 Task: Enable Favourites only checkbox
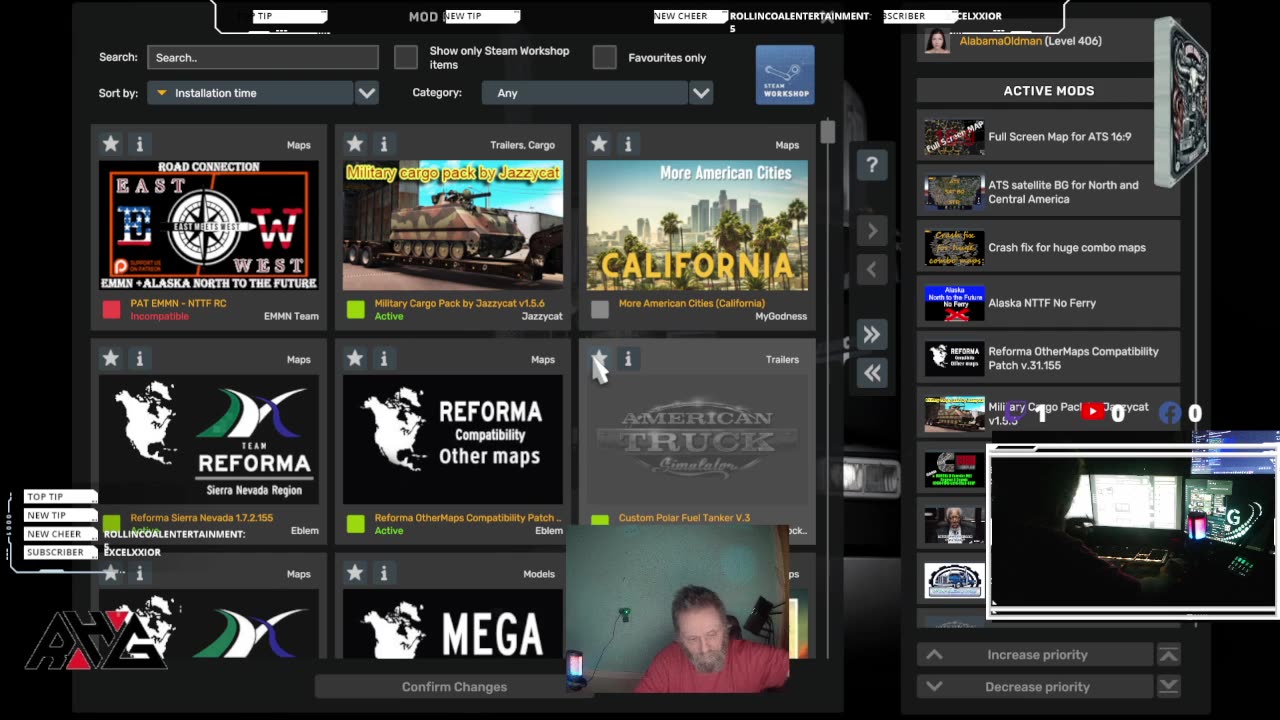point(604,57)
